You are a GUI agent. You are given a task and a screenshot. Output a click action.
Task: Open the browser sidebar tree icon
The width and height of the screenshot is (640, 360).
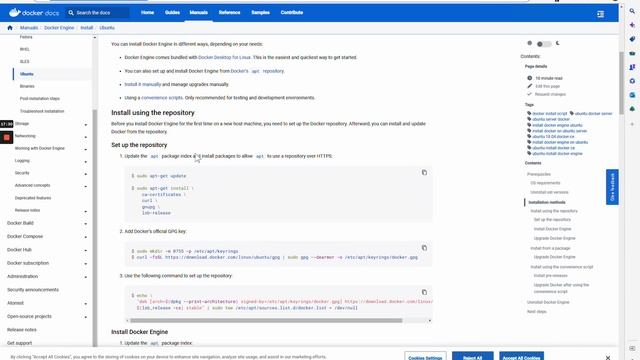coord(632,109)
